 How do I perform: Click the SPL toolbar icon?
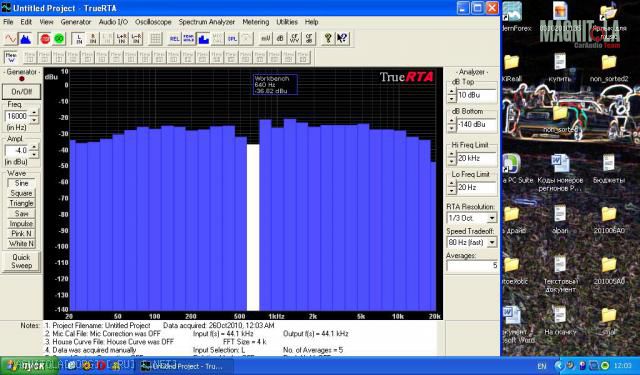click(232, 39)
